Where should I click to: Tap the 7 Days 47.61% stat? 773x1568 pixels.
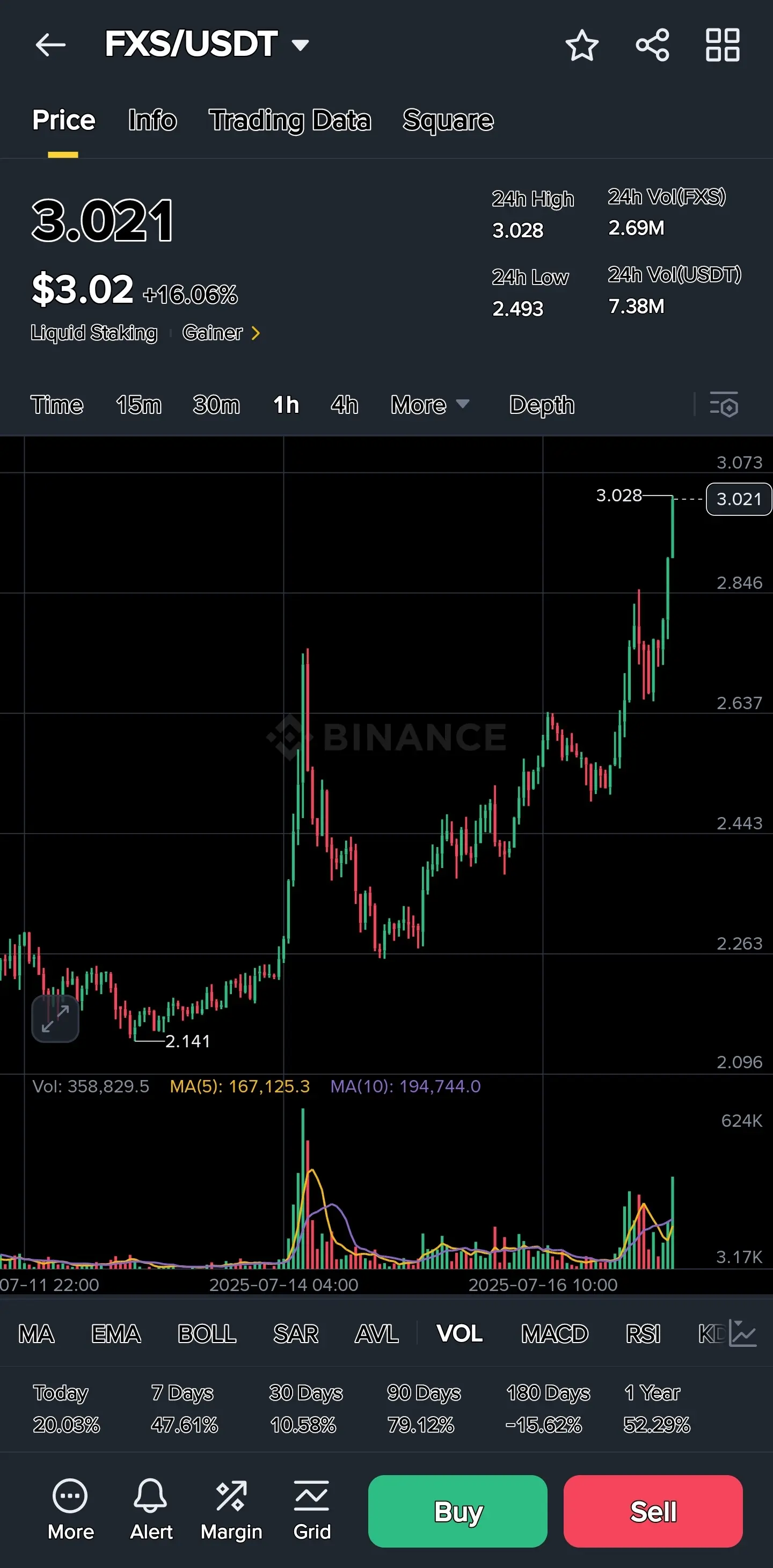pyautogui.click(x=184, y=1409)
